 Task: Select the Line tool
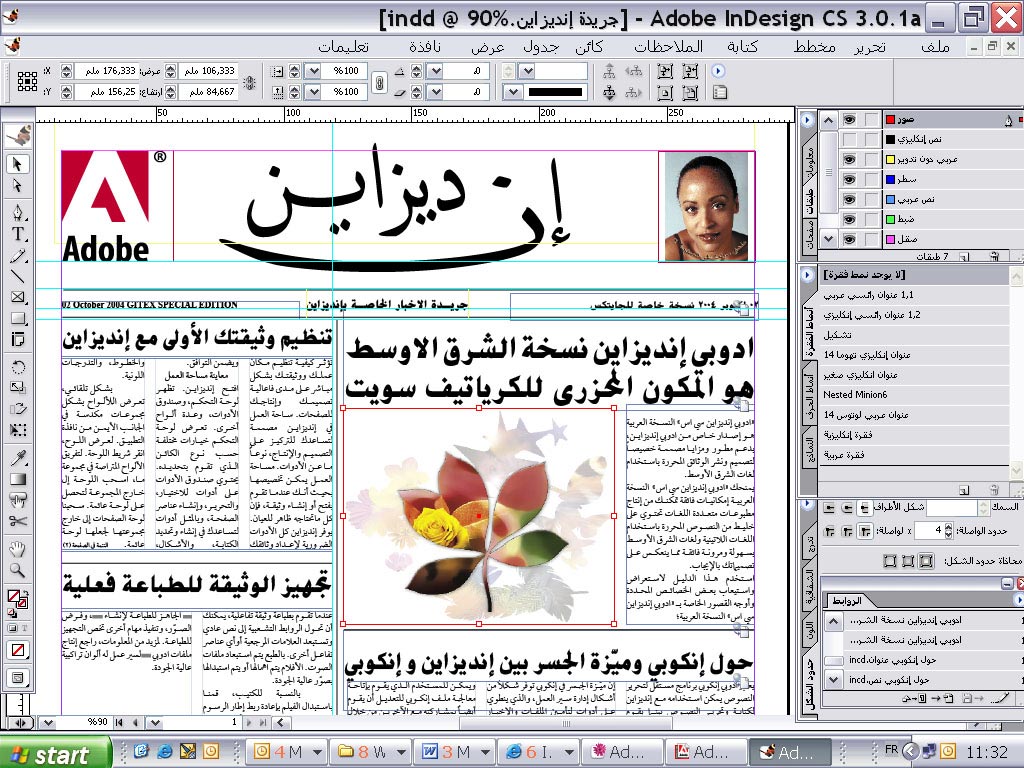click(x=18, y=277)
